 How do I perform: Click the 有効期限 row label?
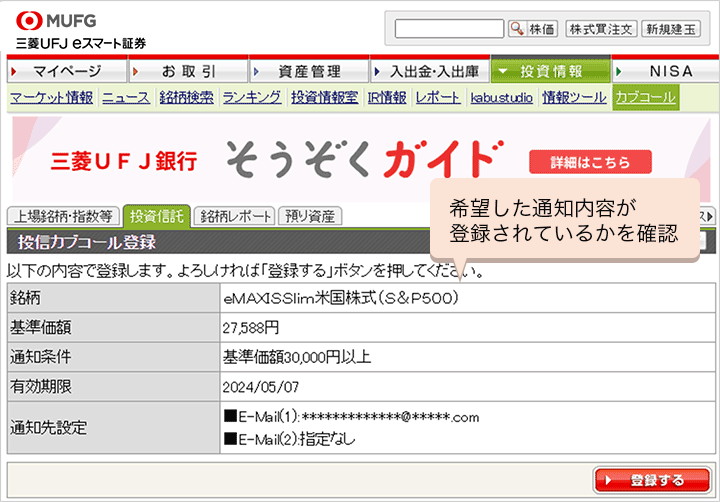coord(41,387)
